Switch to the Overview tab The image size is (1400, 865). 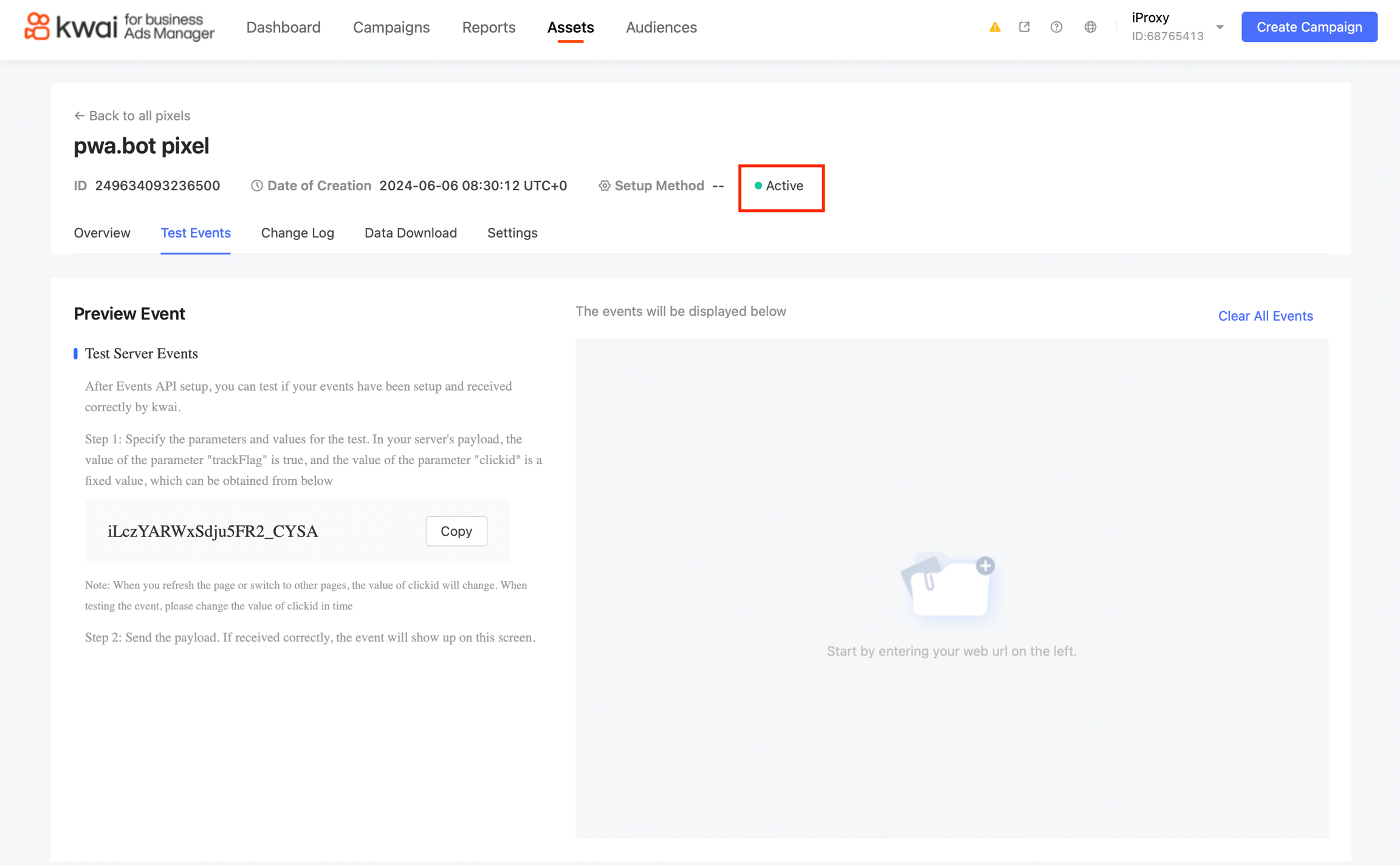pos(102,233)
